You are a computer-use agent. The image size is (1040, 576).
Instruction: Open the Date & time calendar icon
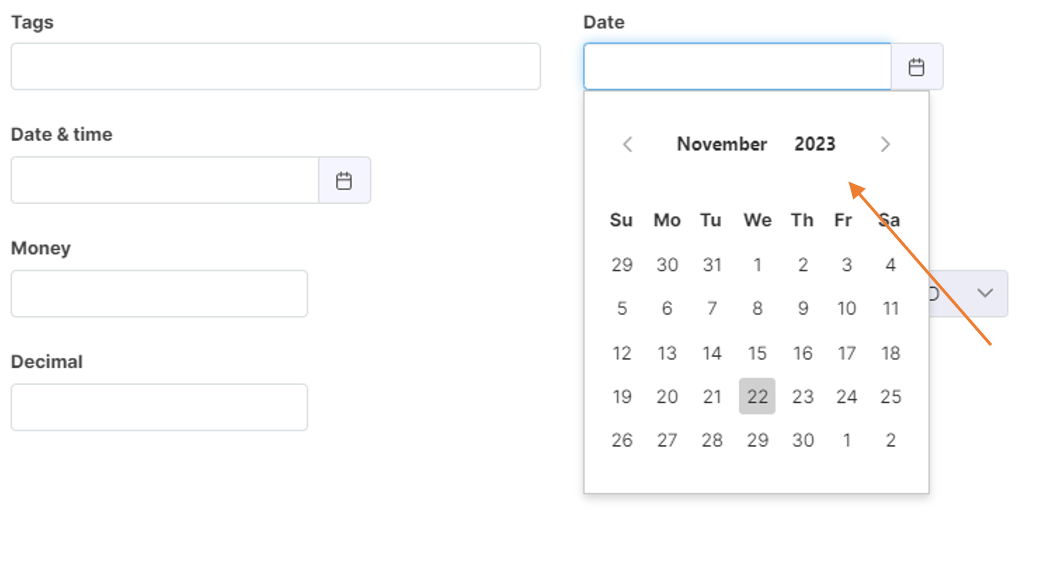(344, 180)
